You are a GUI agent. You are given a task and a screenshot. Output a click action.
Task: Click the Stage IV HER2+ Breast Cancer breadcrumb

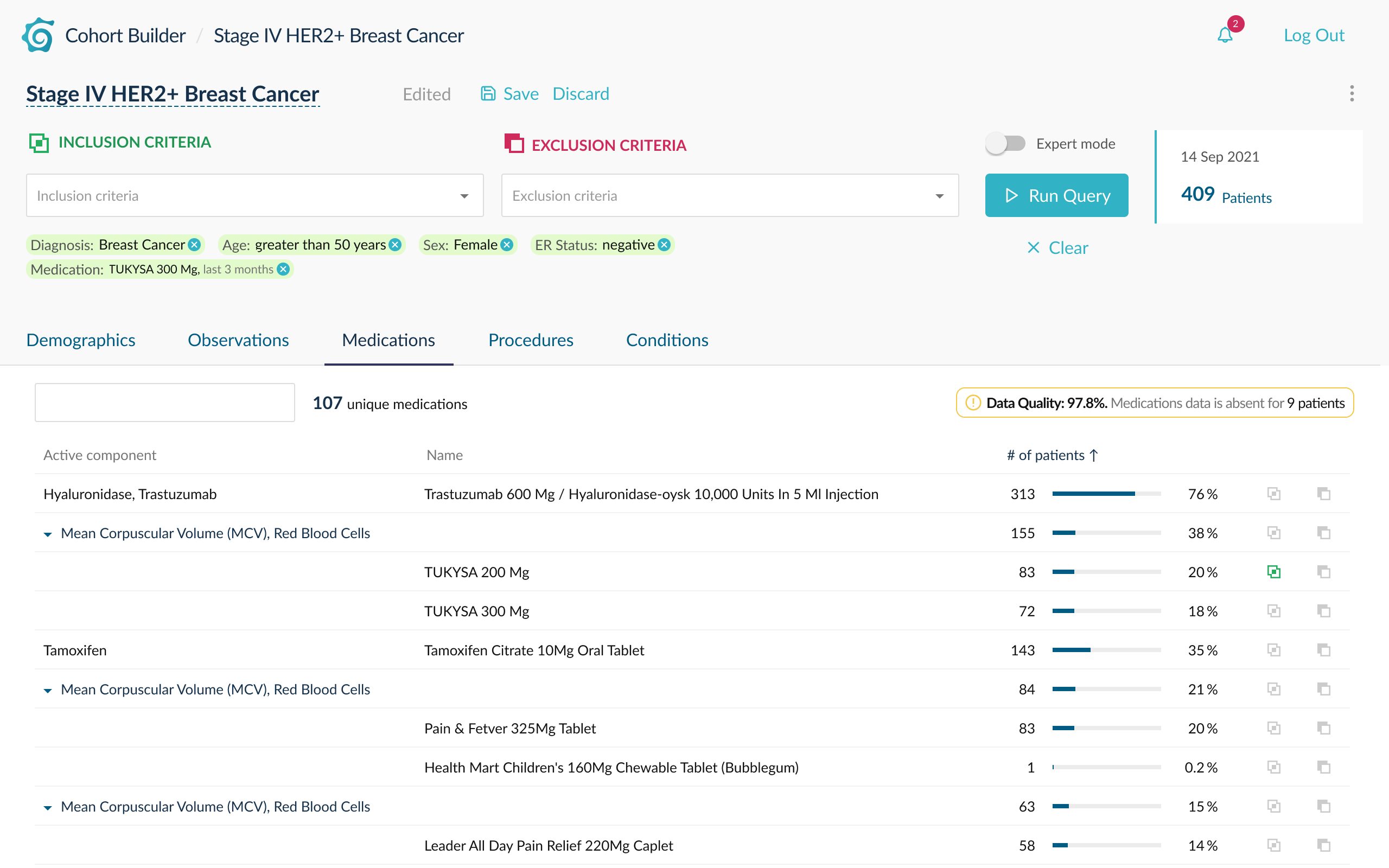pos(339,36)
